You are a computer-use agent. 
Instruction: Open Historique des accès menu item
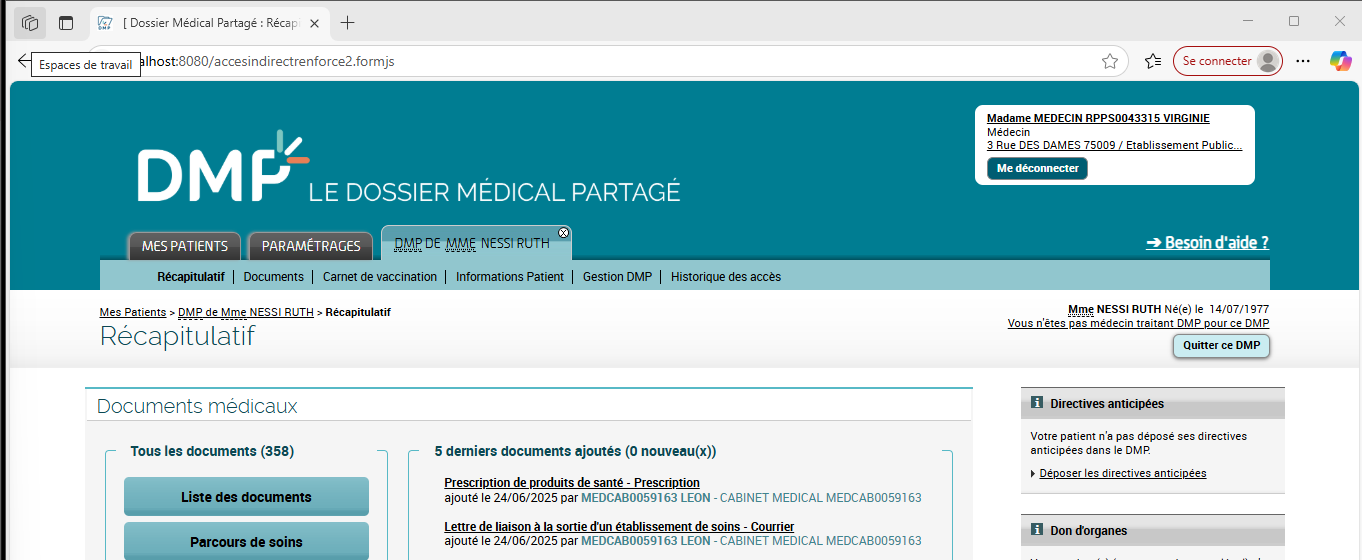[726, 277]
